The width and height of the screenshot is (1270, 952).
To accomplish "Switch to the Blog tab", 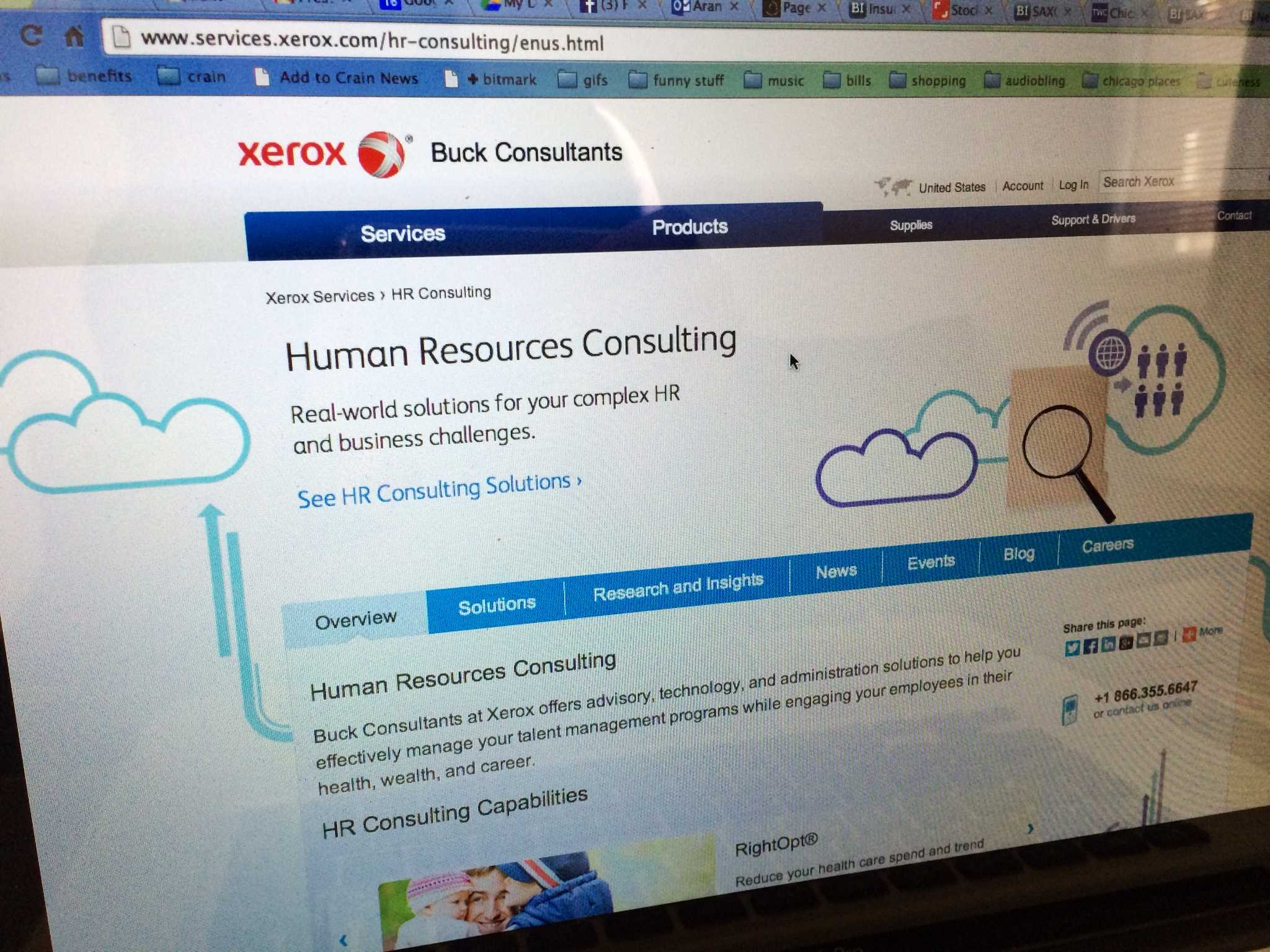I will point(1019,553).
